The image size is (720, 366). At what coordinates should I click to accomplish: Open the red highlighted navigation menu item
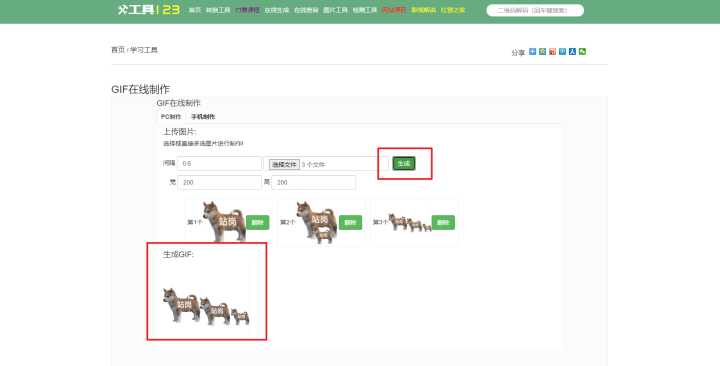(x=394, y=10)
